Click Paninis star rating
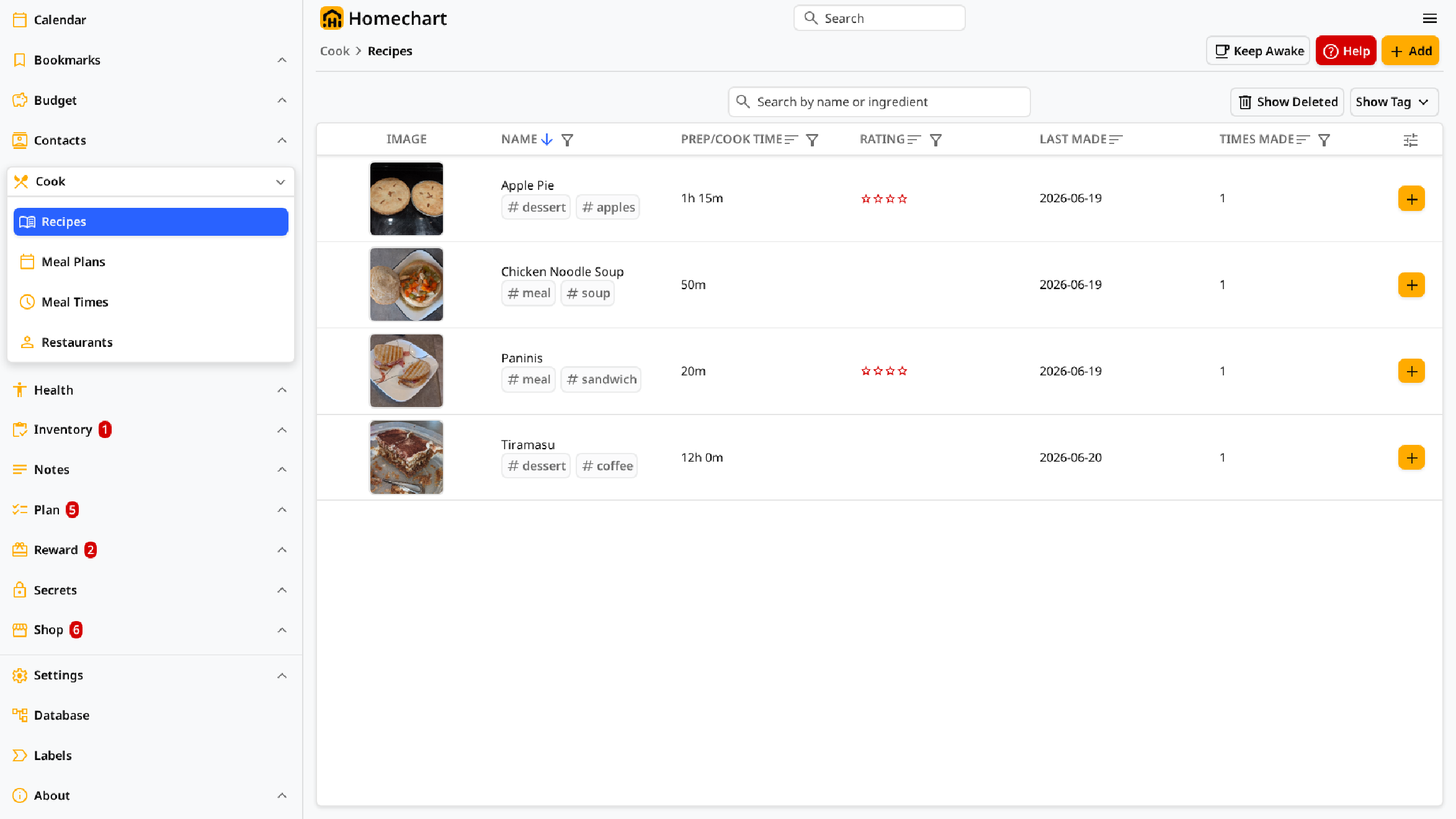 click(x=884, y=371)
